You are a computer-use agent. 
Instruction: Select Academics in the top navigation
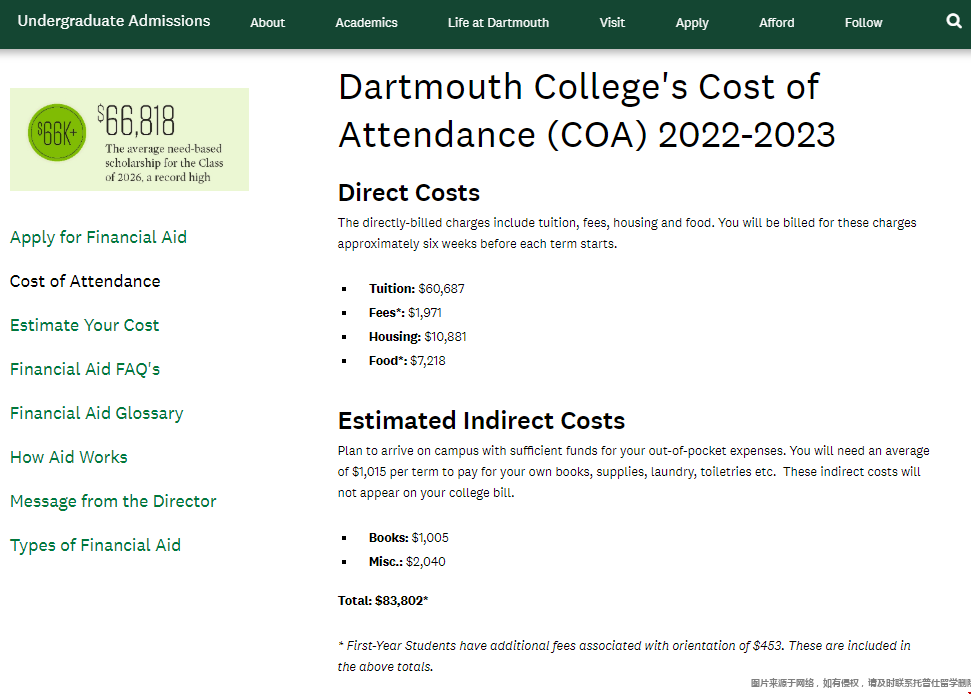tap(366, 23)
